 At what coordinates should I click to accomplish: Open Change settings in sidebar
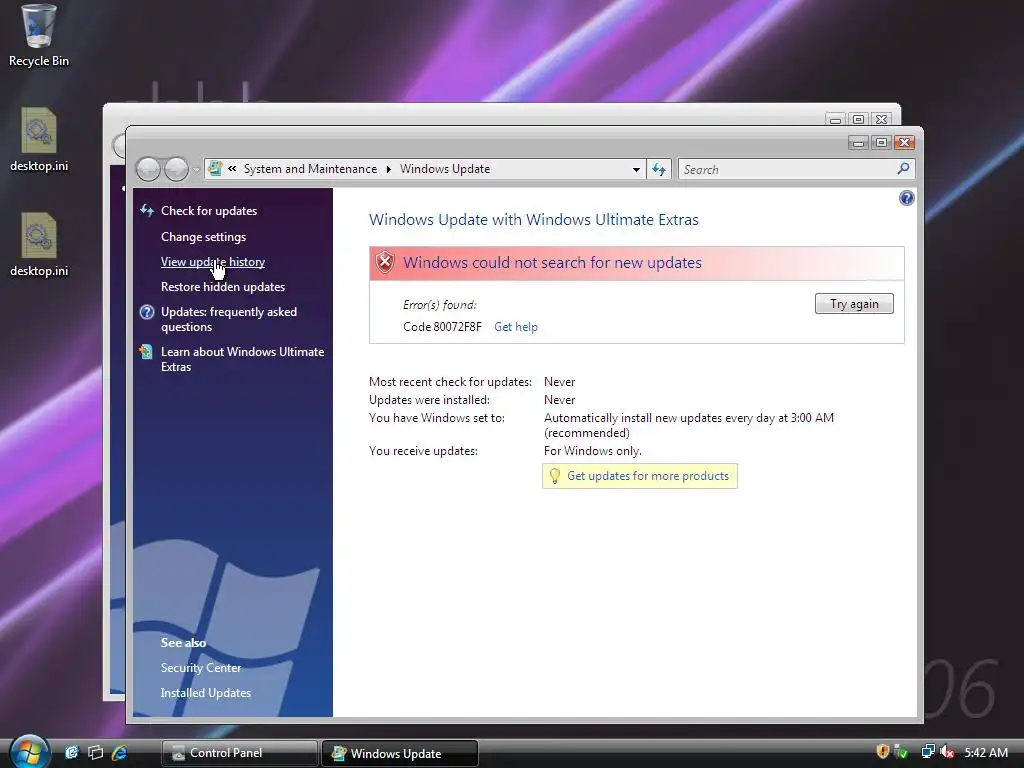point(203,236)
